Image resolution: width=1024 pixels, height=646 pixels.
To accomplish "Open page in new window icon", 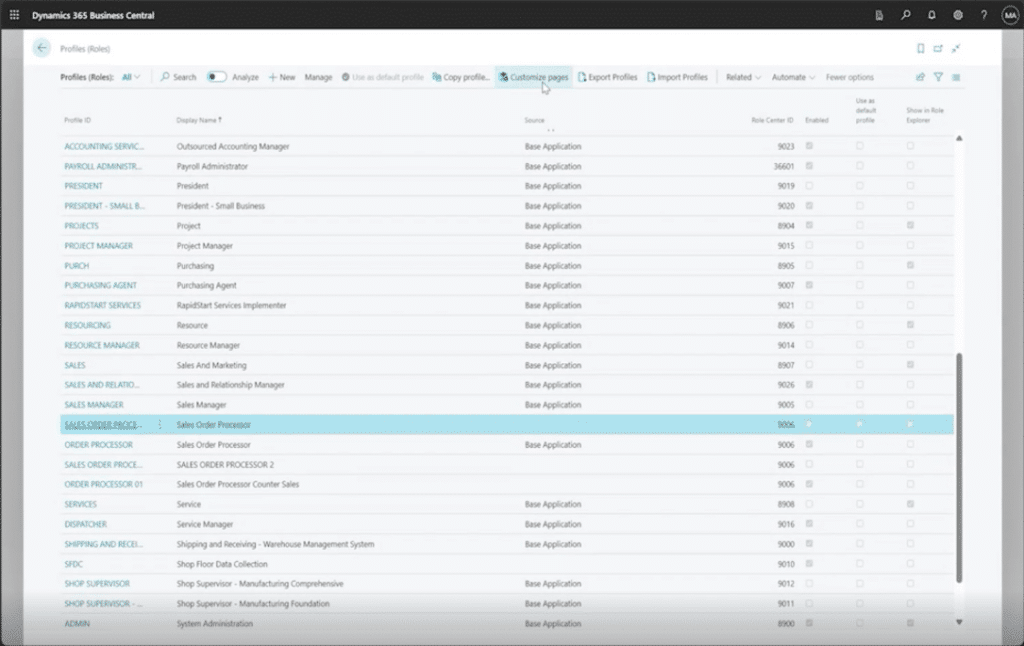I will click(938, 48).
